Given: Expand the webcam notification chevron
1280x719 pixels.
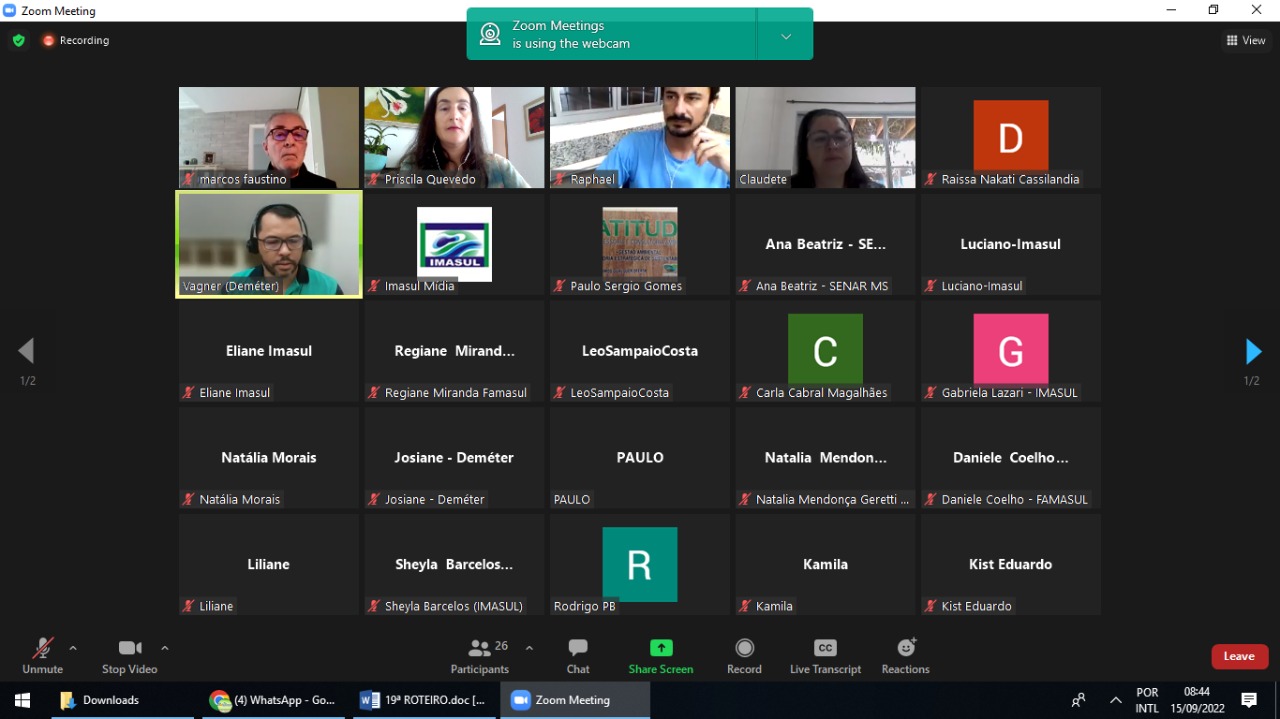Looking at the screenshot, I should pyautogui.click(x=786, y=36).
